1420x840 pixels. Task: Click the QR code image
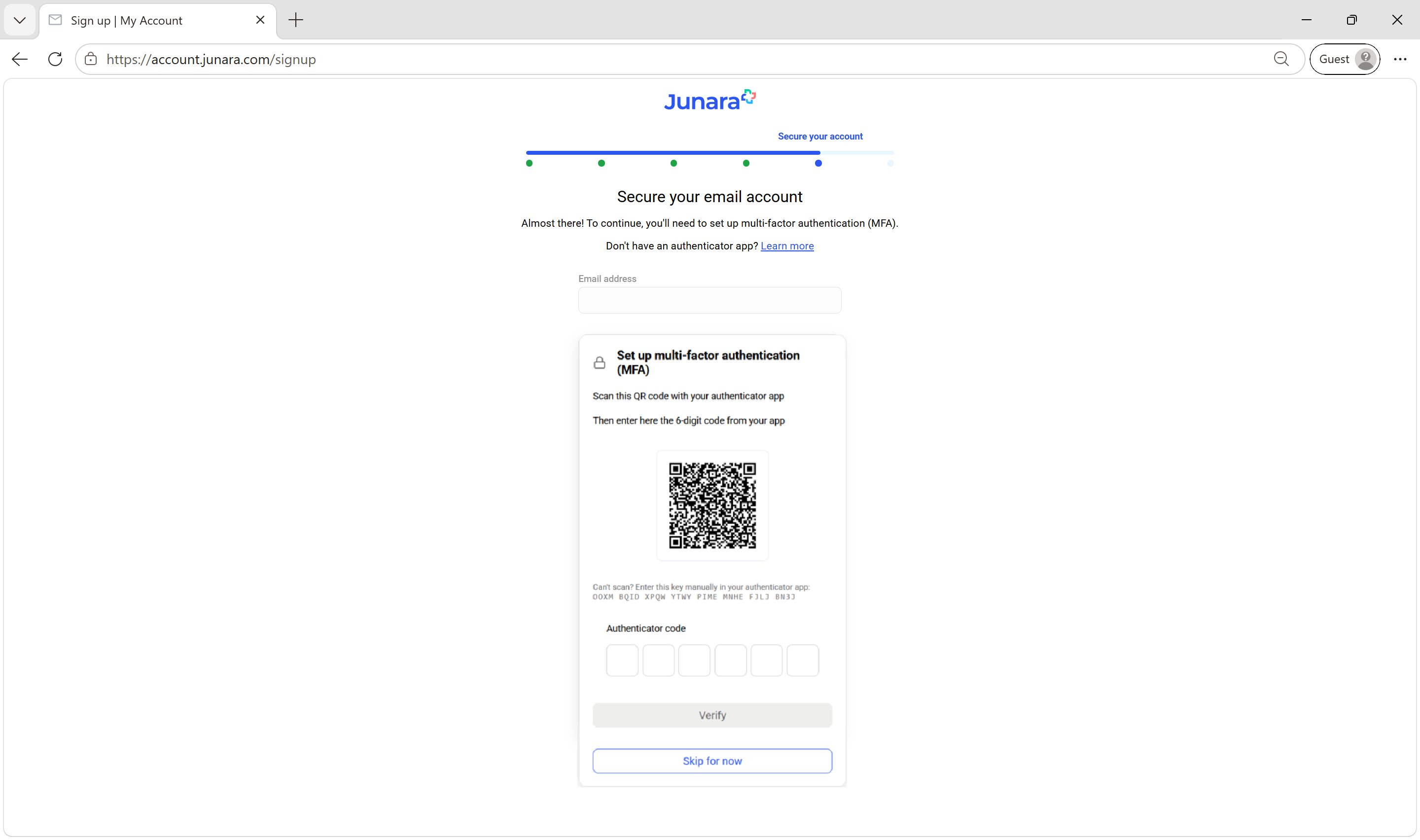pyautogui.click(x=712, y=505)
